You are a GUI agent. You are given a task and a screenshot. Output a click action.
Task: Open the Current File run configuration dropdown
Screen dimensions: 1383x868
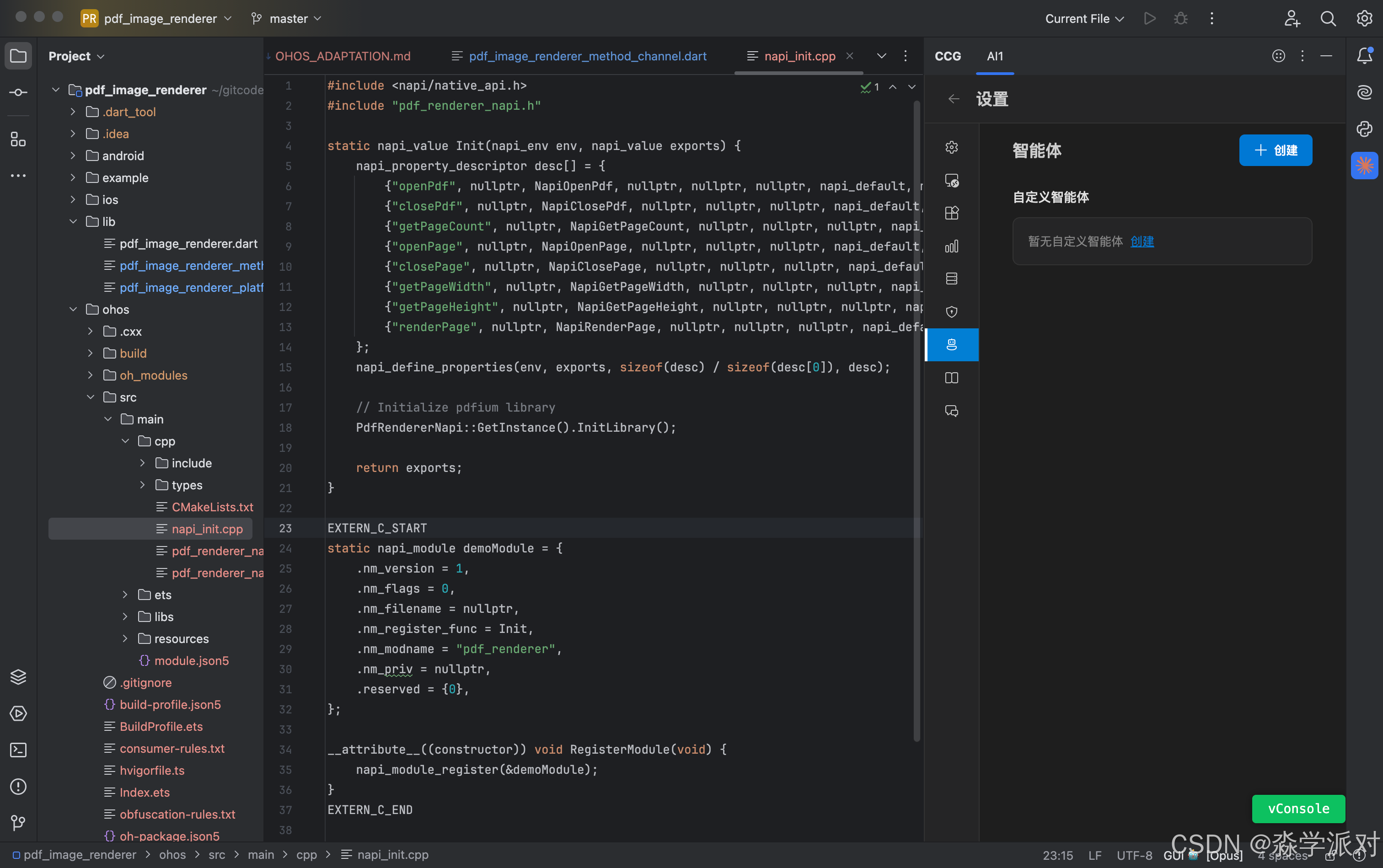[x=1084, y=18]
